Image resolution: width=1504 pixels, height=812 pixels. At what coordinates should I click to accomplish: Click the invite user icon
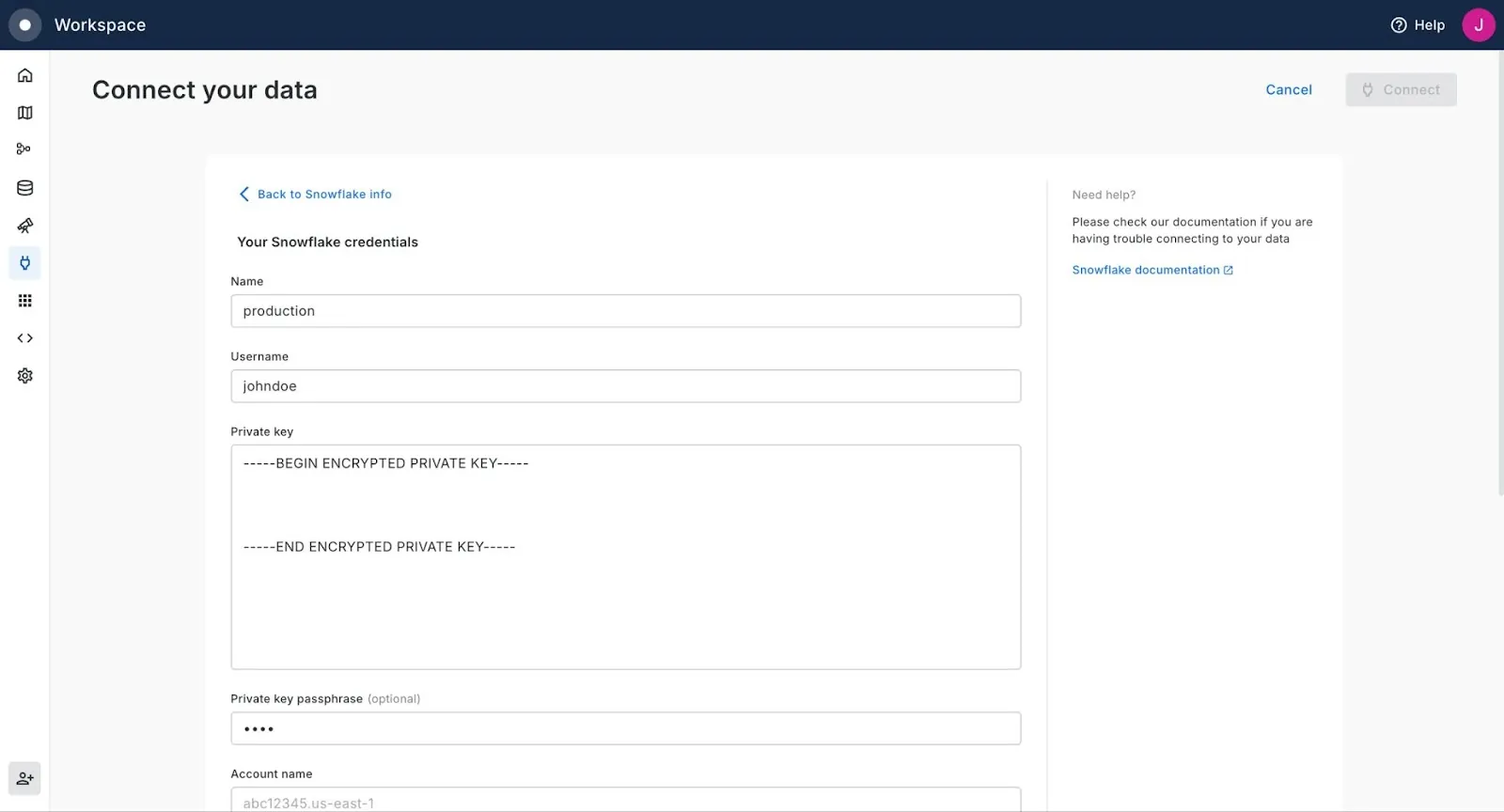[x=24, y=778]
